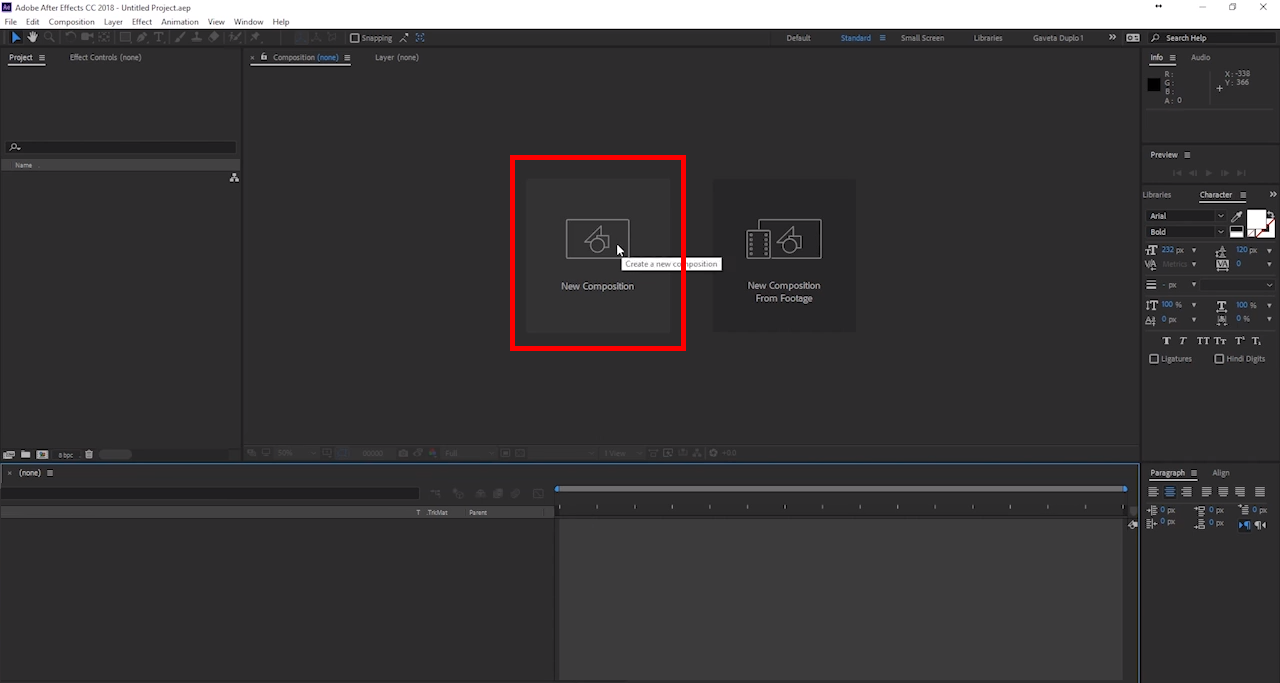Viewport: 1280px width, 683px height.
Task: Select center text paragraph alignment
Action: click(1170, 492)
